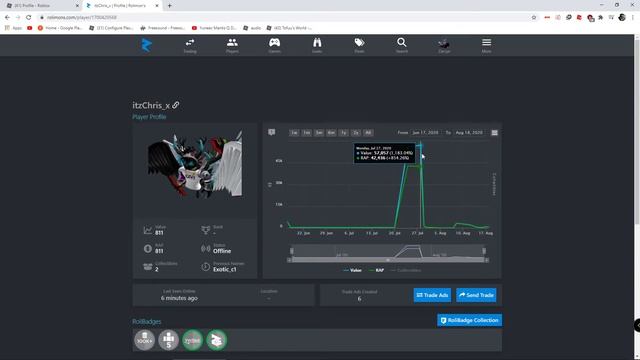This screenshot has height=360, width=640.
Task: Open the Chrome profile avatar
Action: (622, 18)
